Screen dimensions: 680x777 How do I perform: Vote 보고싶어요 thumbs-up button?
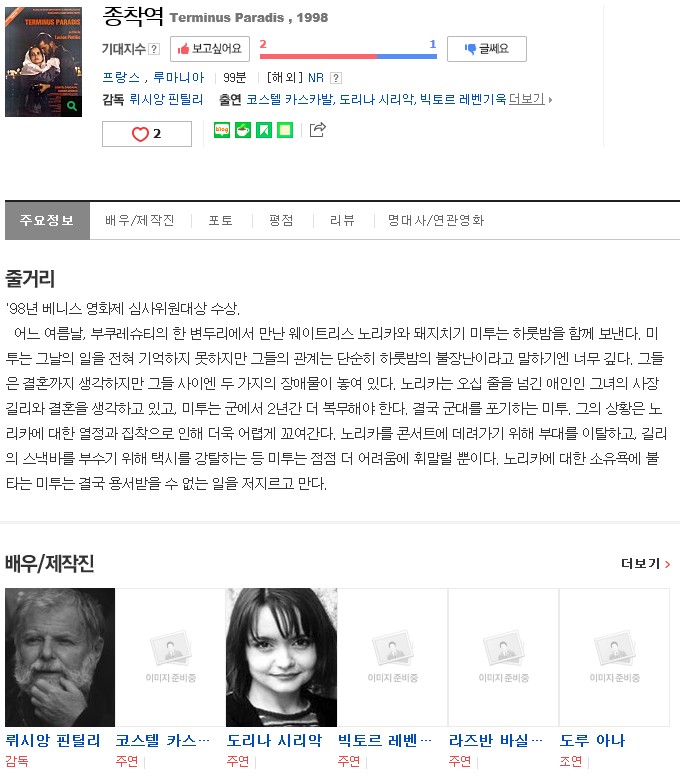tap(210, 49)
